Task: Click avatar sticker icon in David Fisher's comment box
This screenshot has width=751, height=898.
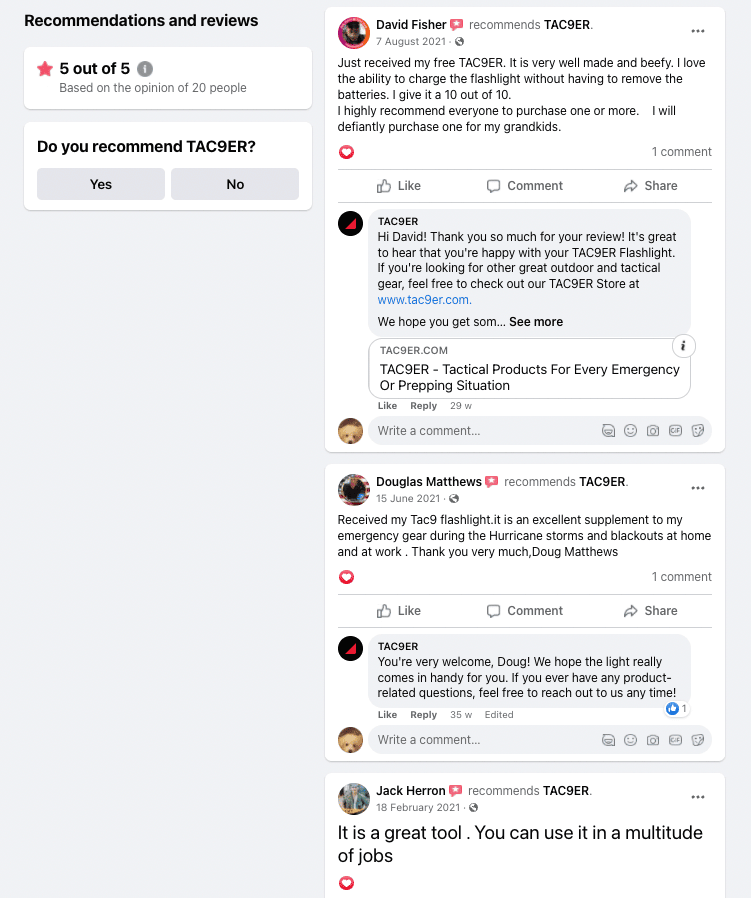Action: point(608,431)
